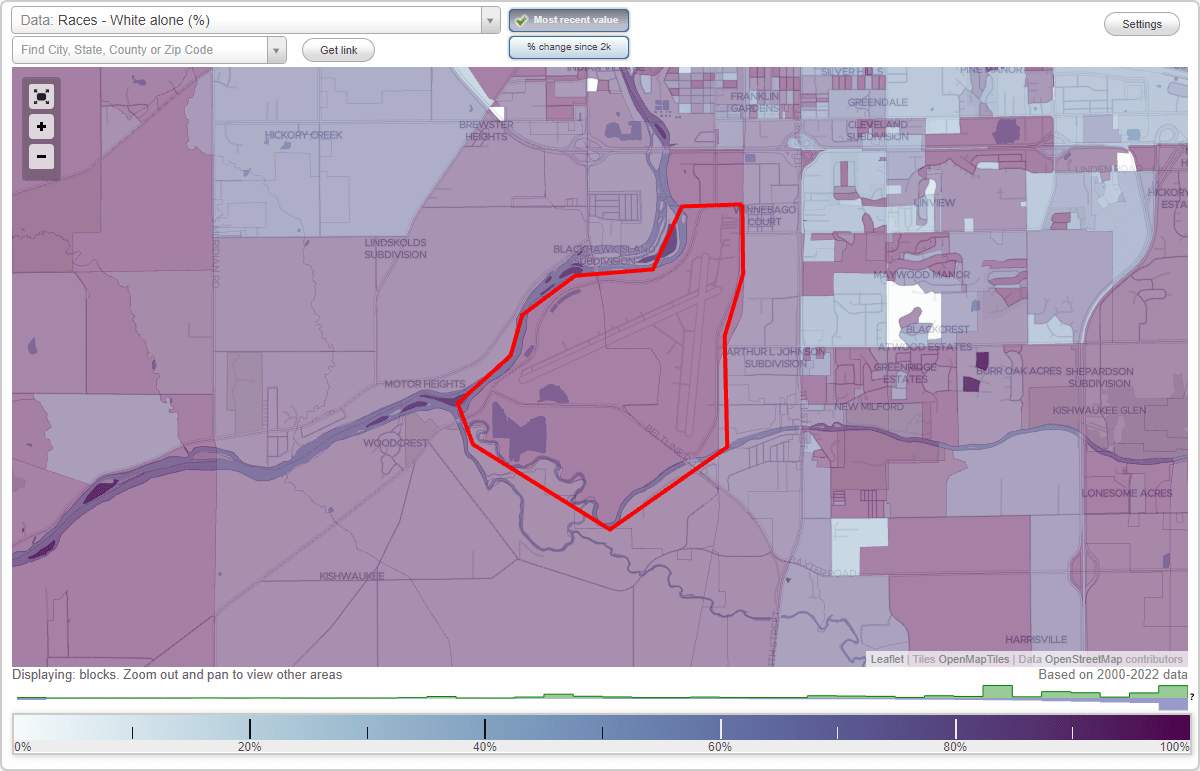Screen dimensions: 1200x771
Task: Click the Find City dropdown arrow icon
Action: pos(277,49)
